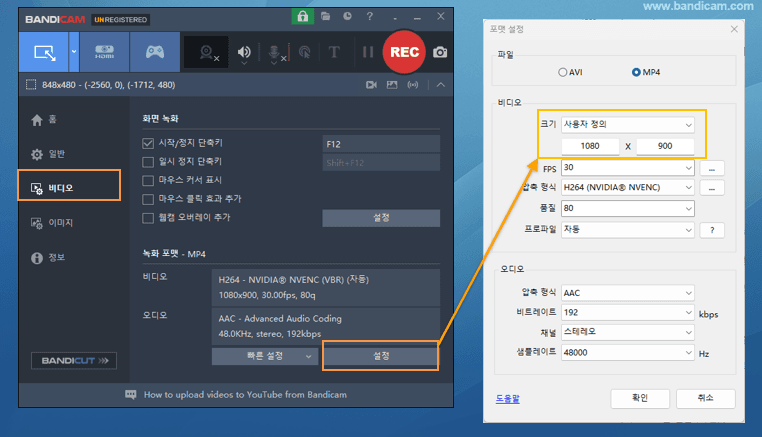
Task: Enable 웹캠 오버레이 추가 checkbox
Action: click(148, 218)
